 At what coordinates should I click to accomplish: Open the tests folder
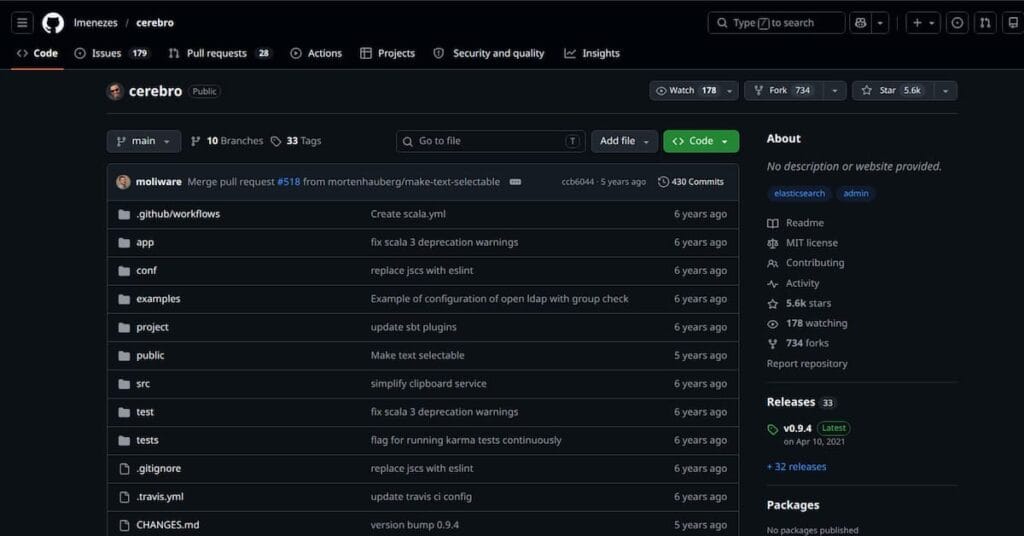pyautogui.click(x=148, y=440)
